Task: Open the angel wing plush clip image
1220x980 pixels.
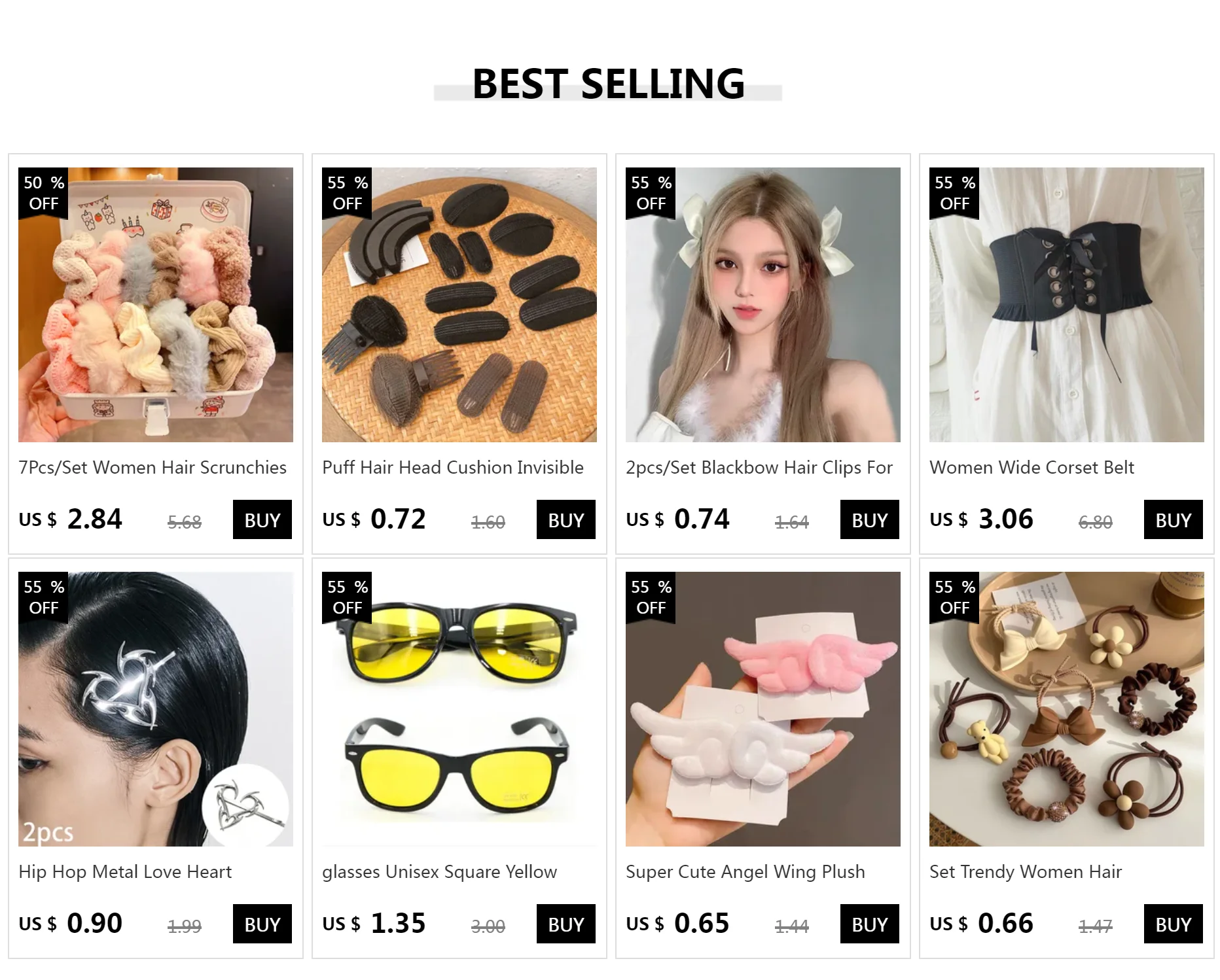Action: 763,709
